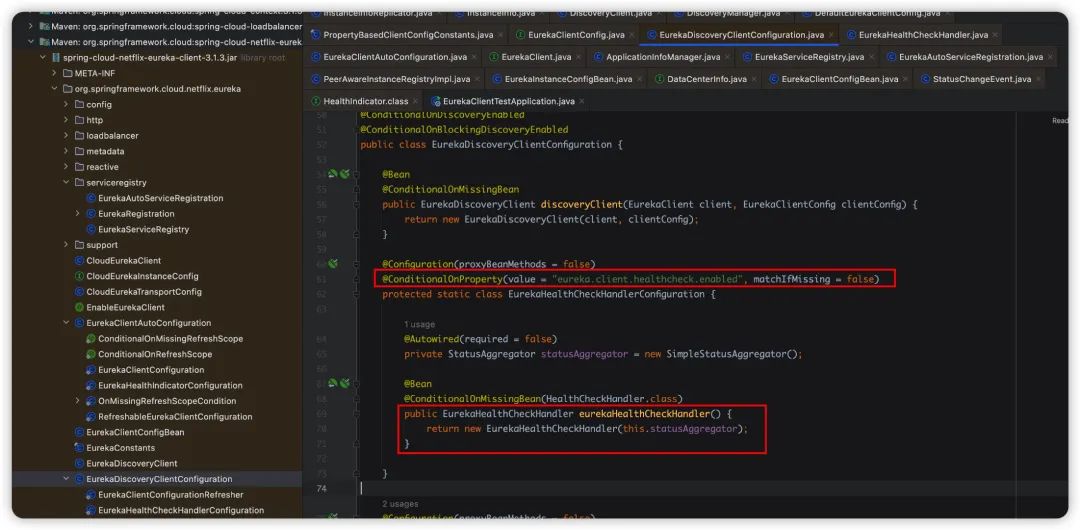The width and height of the screenshot is (1080, 530).
Task: Click the CloudEurekaInstanceConfig interface icon
Action: (x=79, y=276)
